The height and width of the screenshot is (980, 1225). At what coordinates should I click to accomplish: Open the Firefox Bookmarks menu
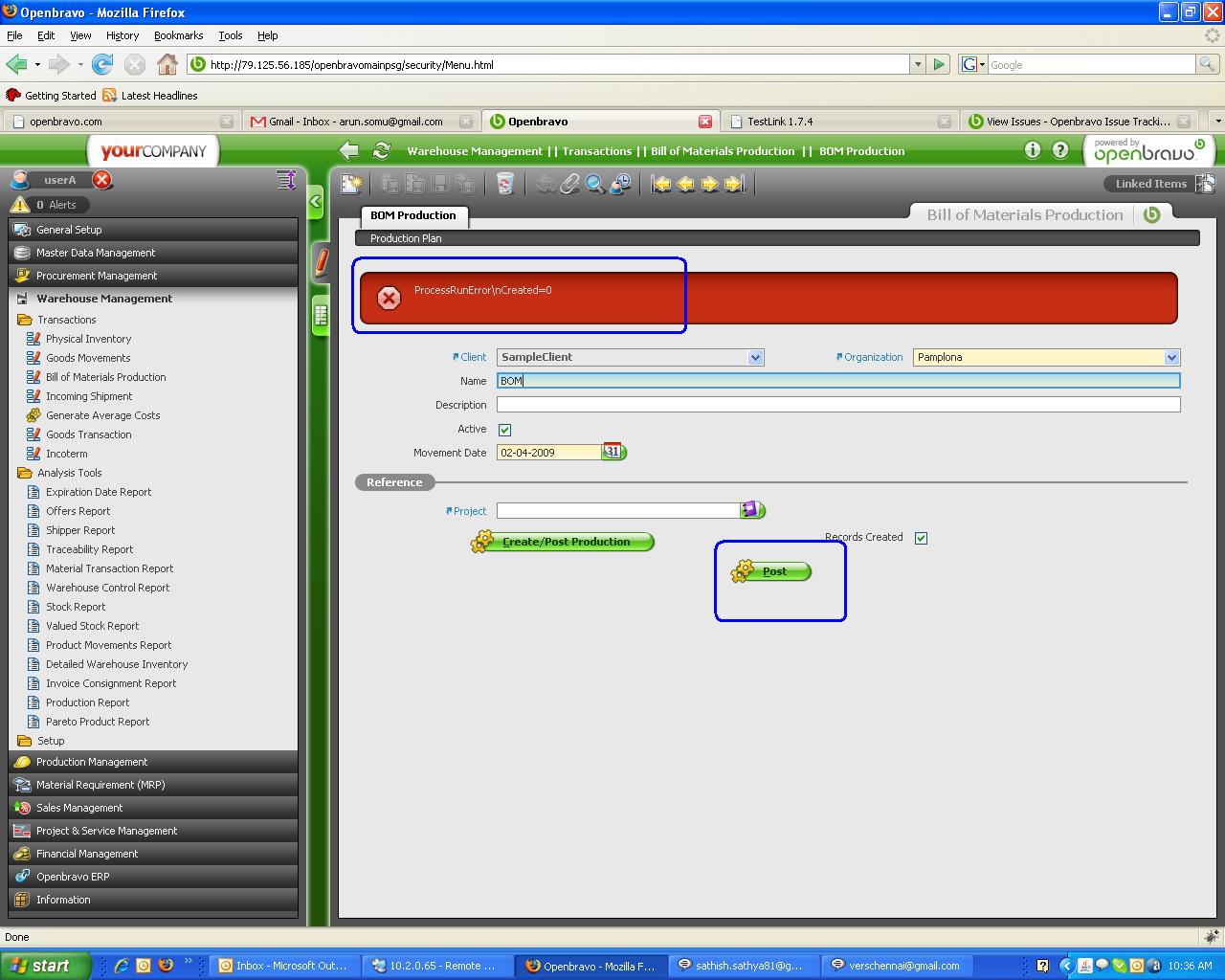[178, 35]
